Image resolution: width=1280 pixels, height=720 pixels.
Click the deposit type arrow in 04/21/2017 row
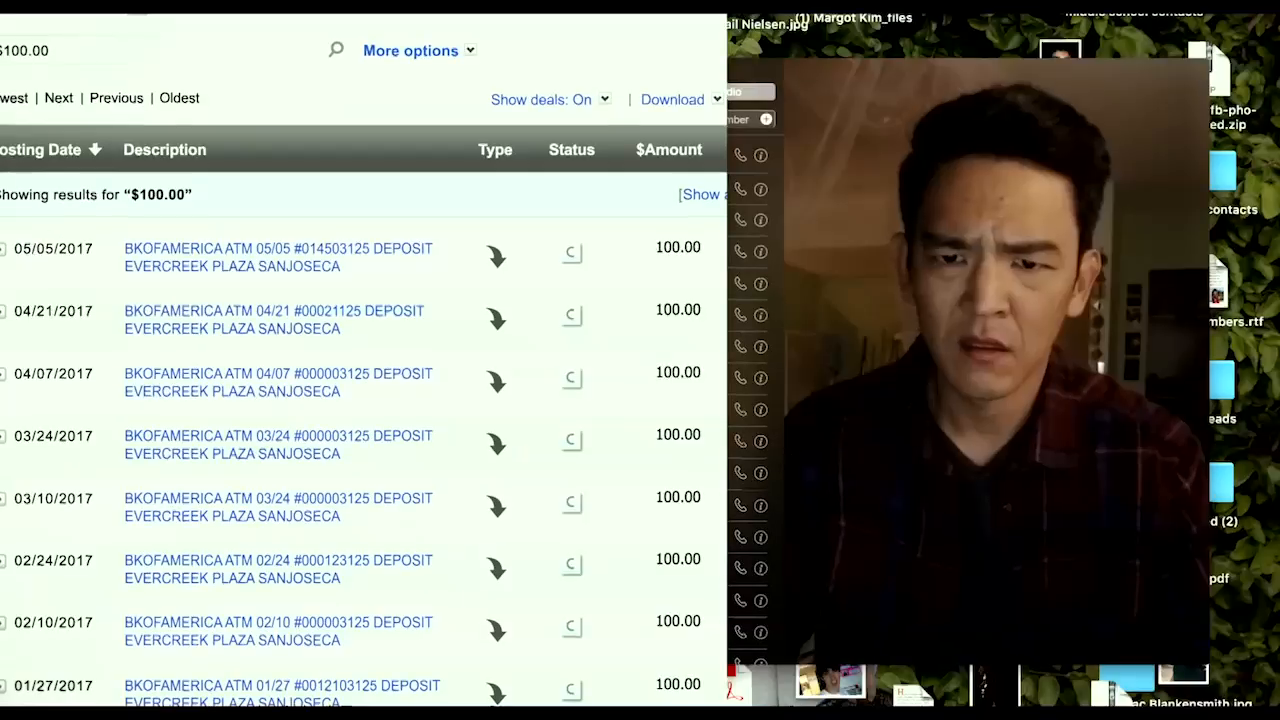[x=497, y=319]
